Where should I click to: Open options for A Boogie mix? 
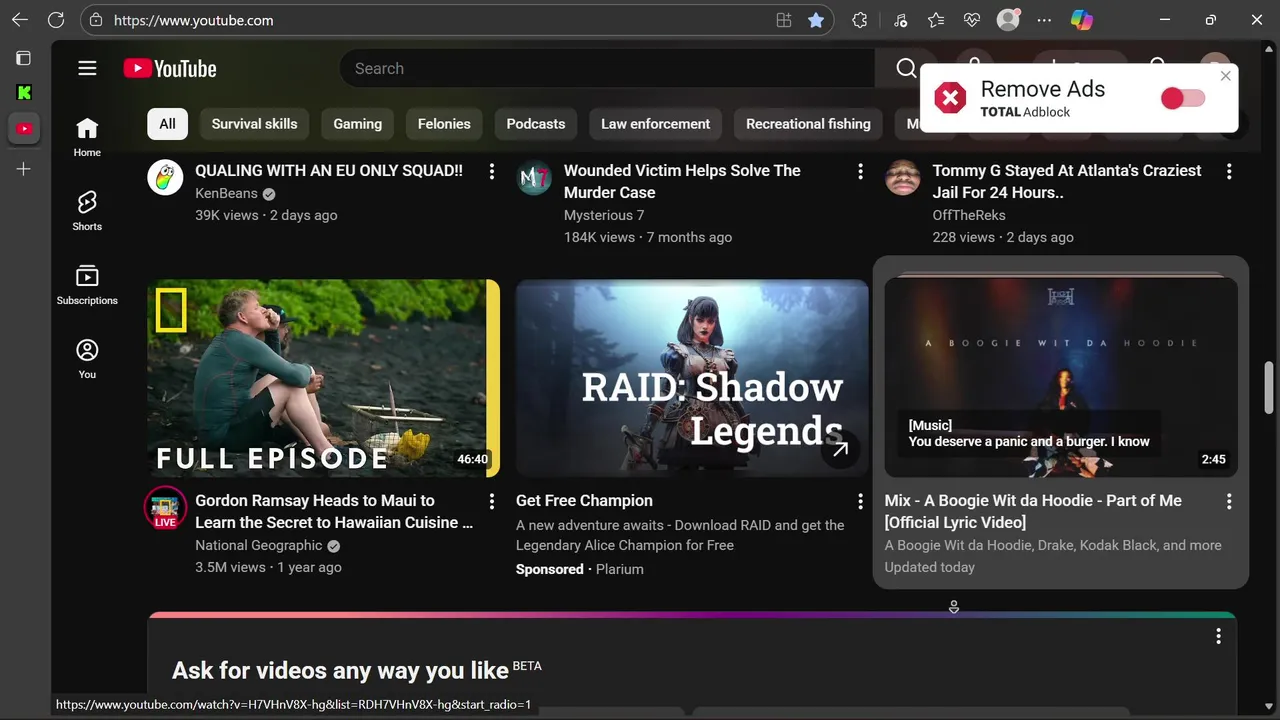point(1229,501)
